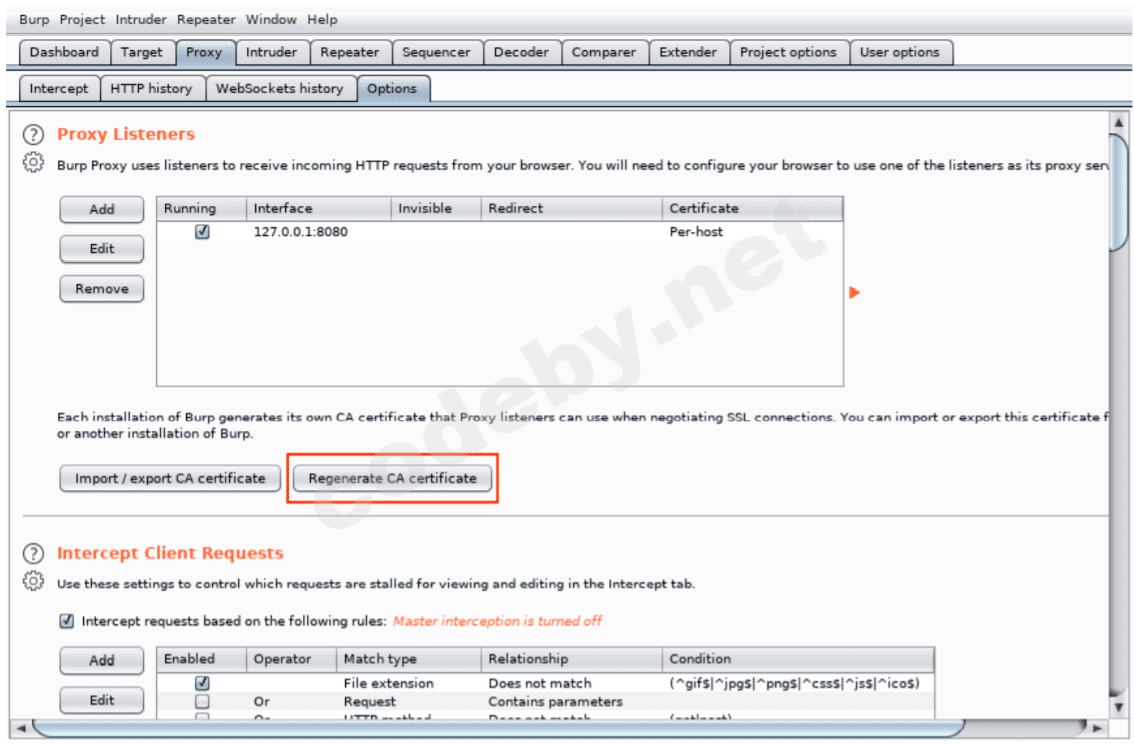Switch to the Dashboard tab
Viewport: 1134px width, 745px height.
pyautogui.click(x=64, y=52)
